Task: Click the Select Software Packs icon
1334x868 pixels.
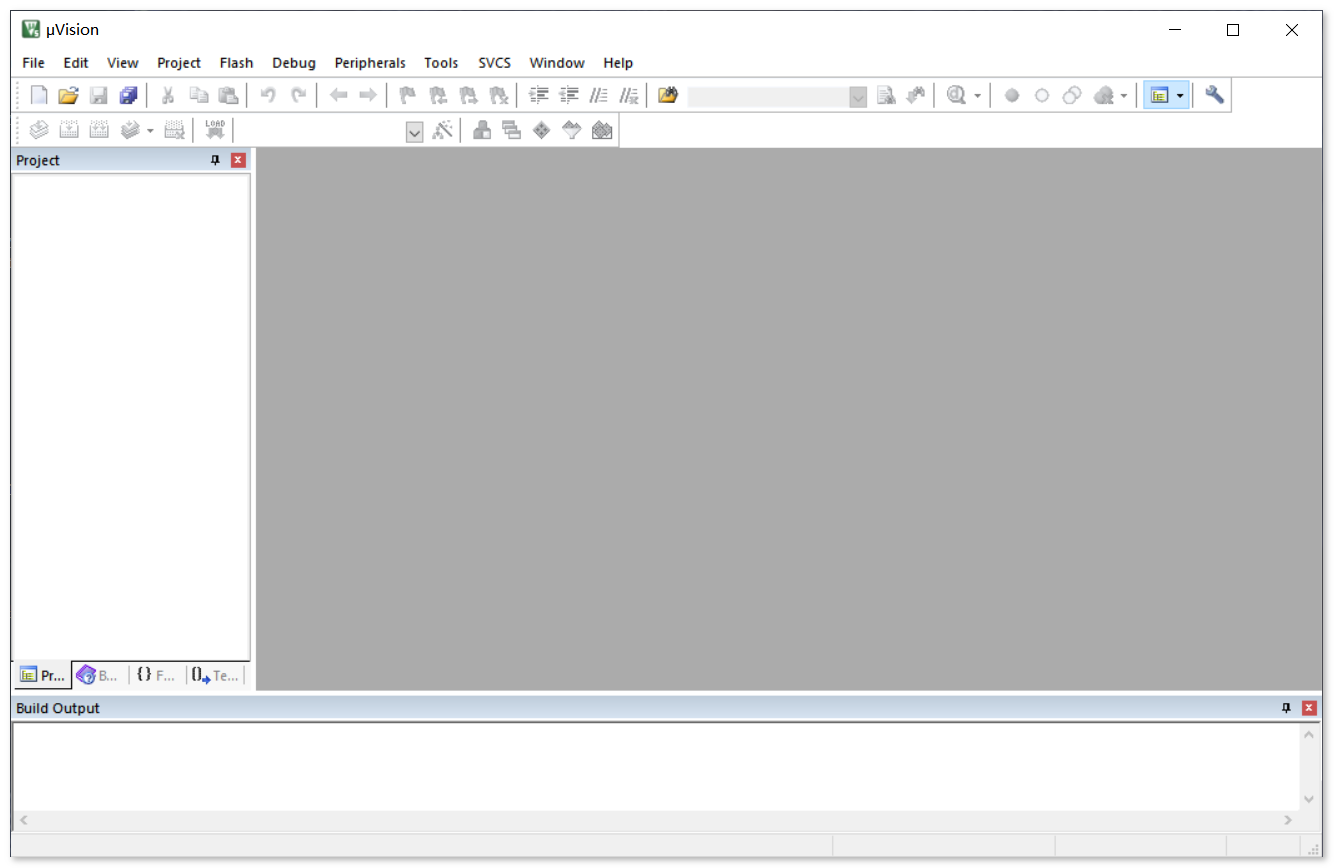Action: click(x=572, y=130)
